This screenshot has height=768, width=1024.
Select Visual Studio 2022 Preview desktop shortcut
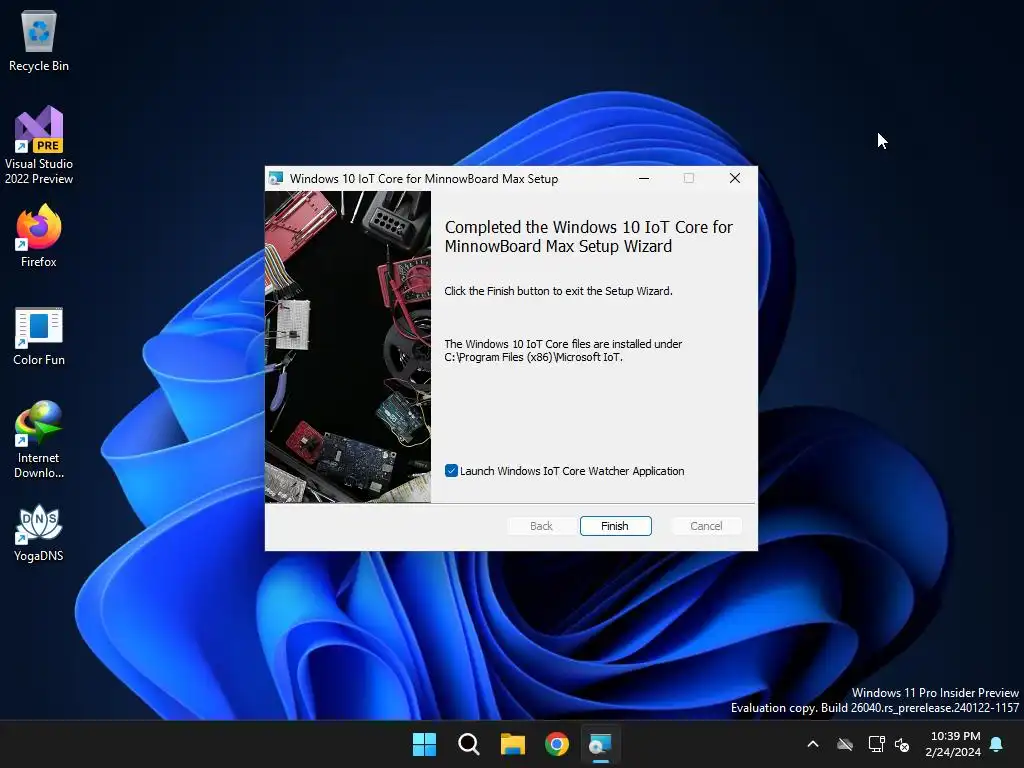39,145
